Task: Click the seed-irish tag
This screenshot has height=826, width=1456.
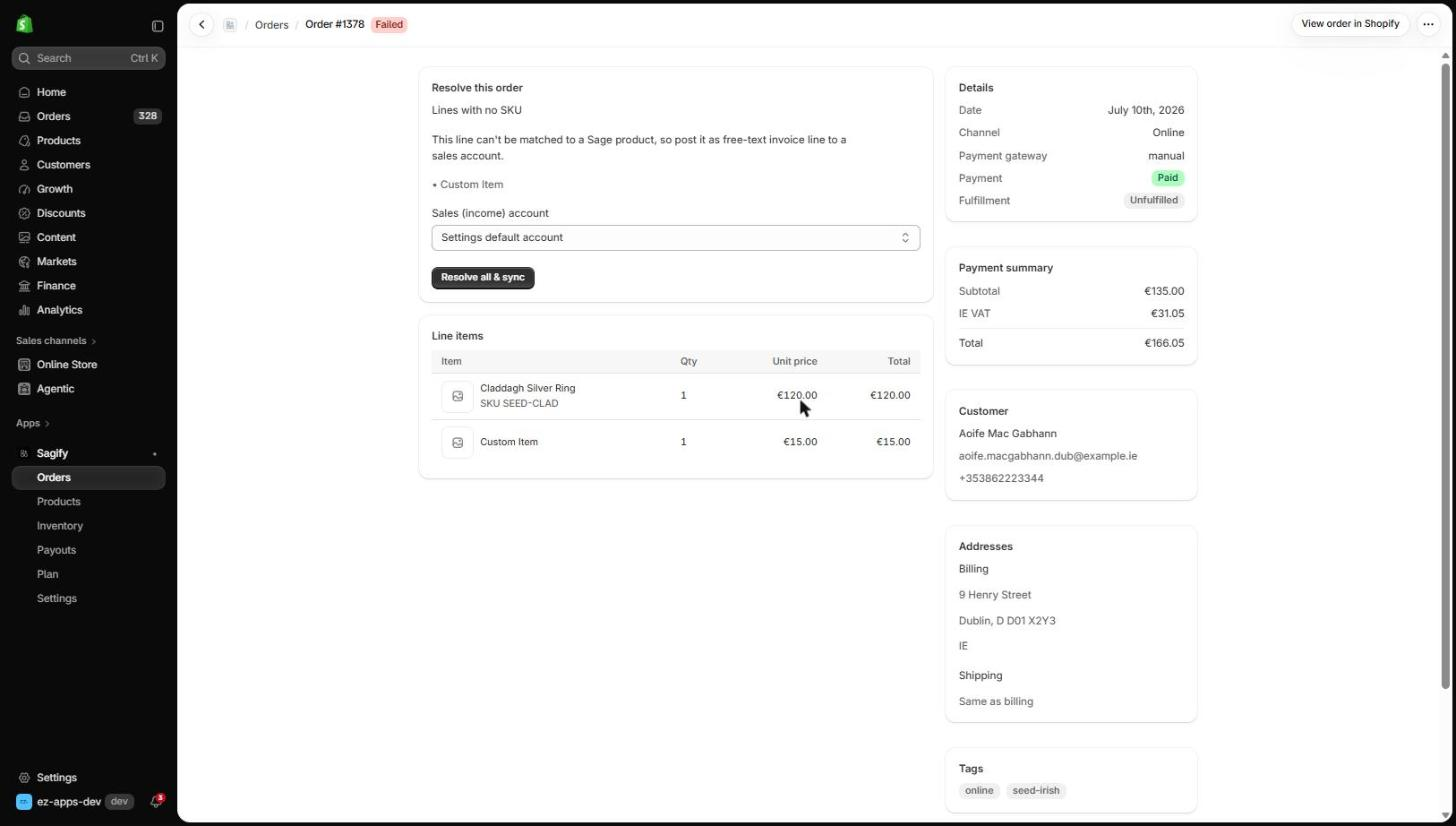Action: click(1036, 791)
